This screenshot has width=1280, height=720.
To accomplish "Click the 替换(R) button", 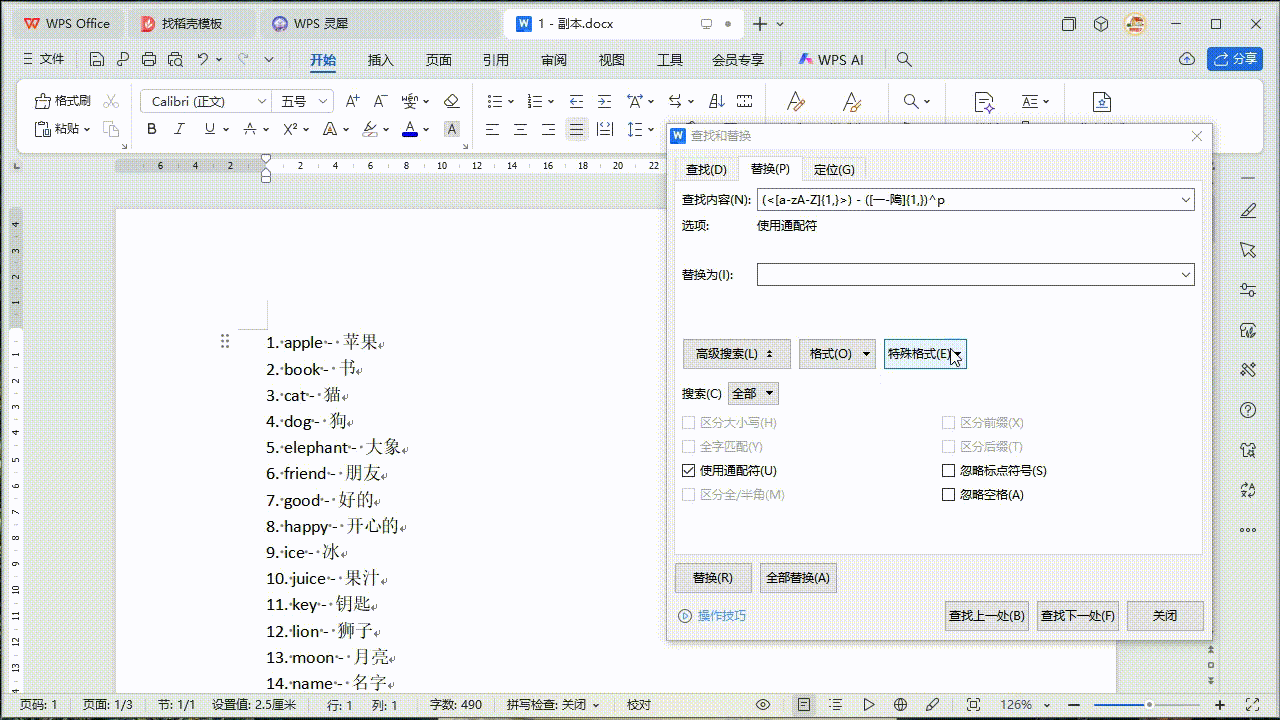I will pyautogui.click(x=713, y=578).
